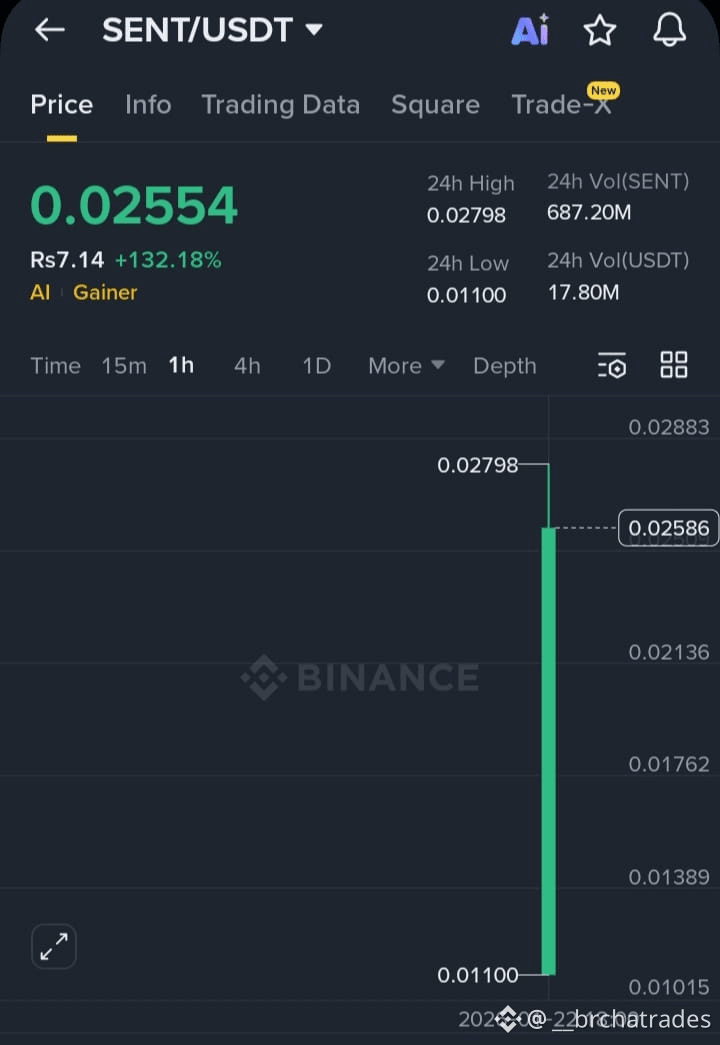Expand the More intervals dropdown
720x1045 pixels.
point(406,366)
